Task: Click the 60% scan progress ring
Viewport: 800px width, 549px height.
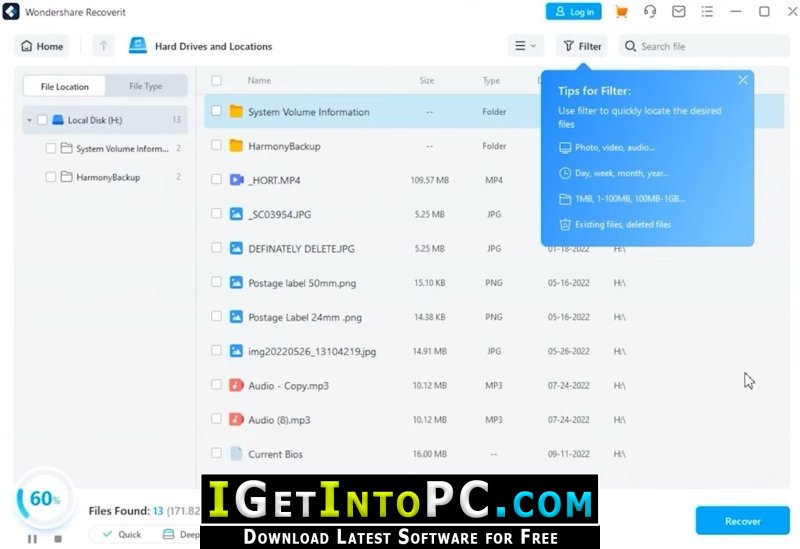Action: 44,499
